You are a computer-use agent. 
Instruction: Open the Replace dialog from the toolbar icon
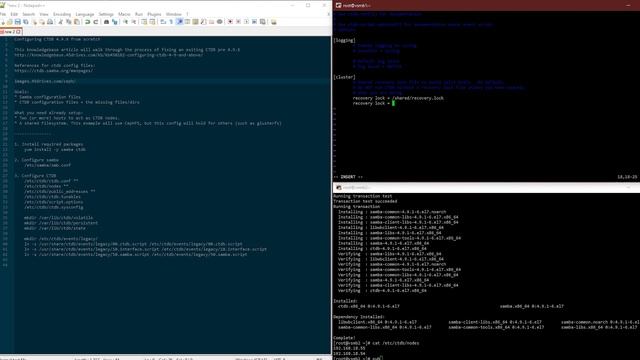(114, 22)
